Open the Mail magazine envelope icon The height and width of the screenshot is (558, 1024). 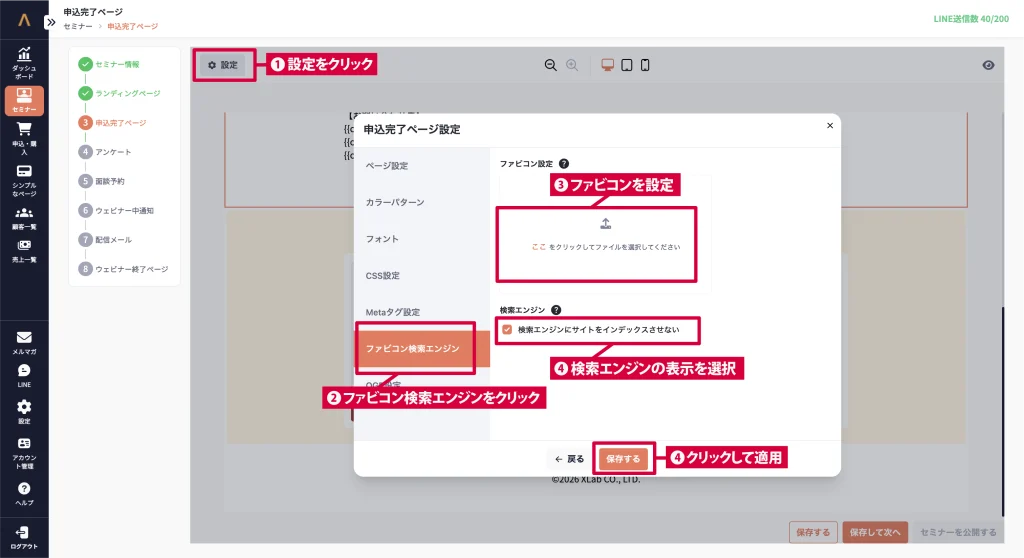tap(24, 342)
